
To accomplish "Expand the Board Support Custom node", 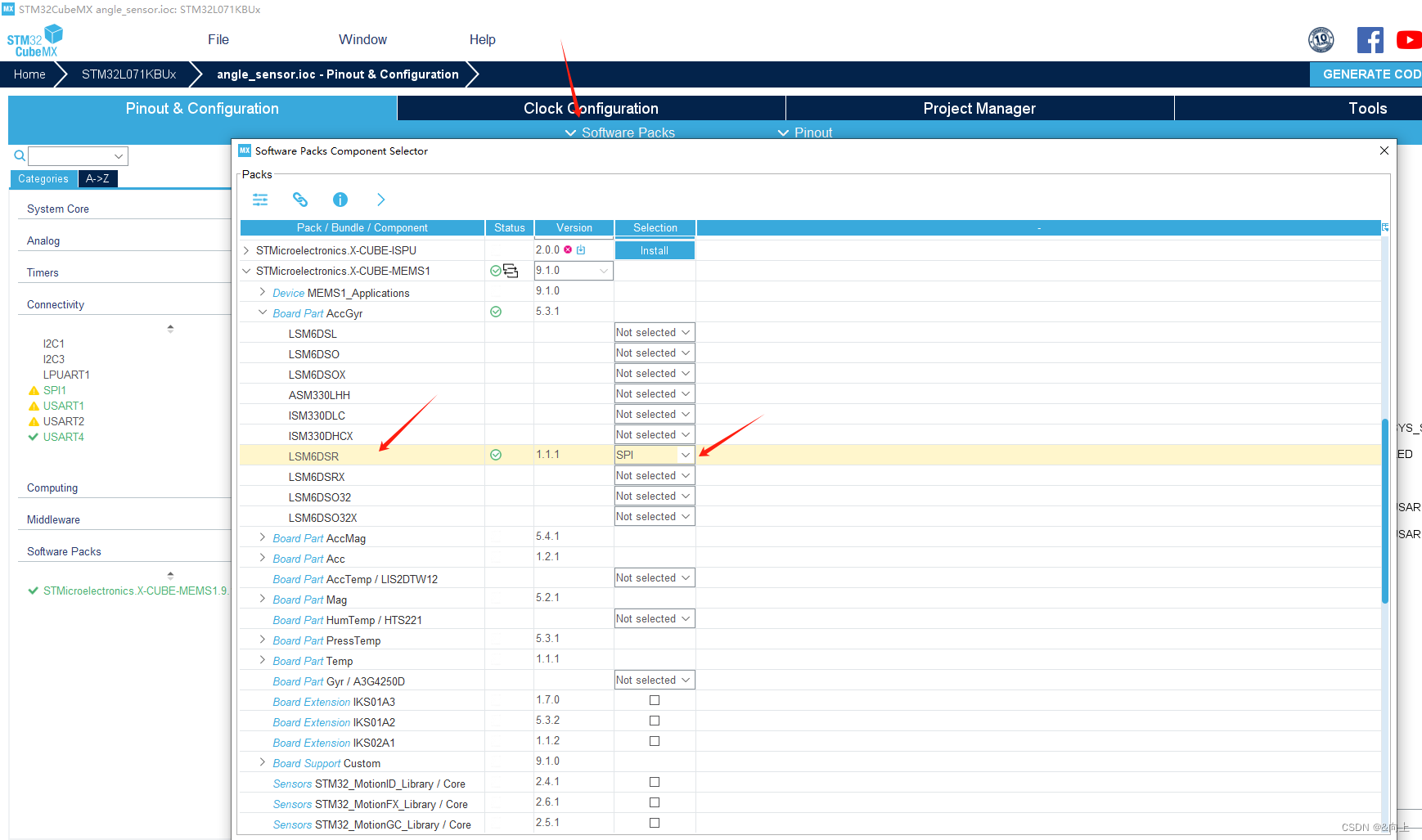I will click(x=263, y=762).
